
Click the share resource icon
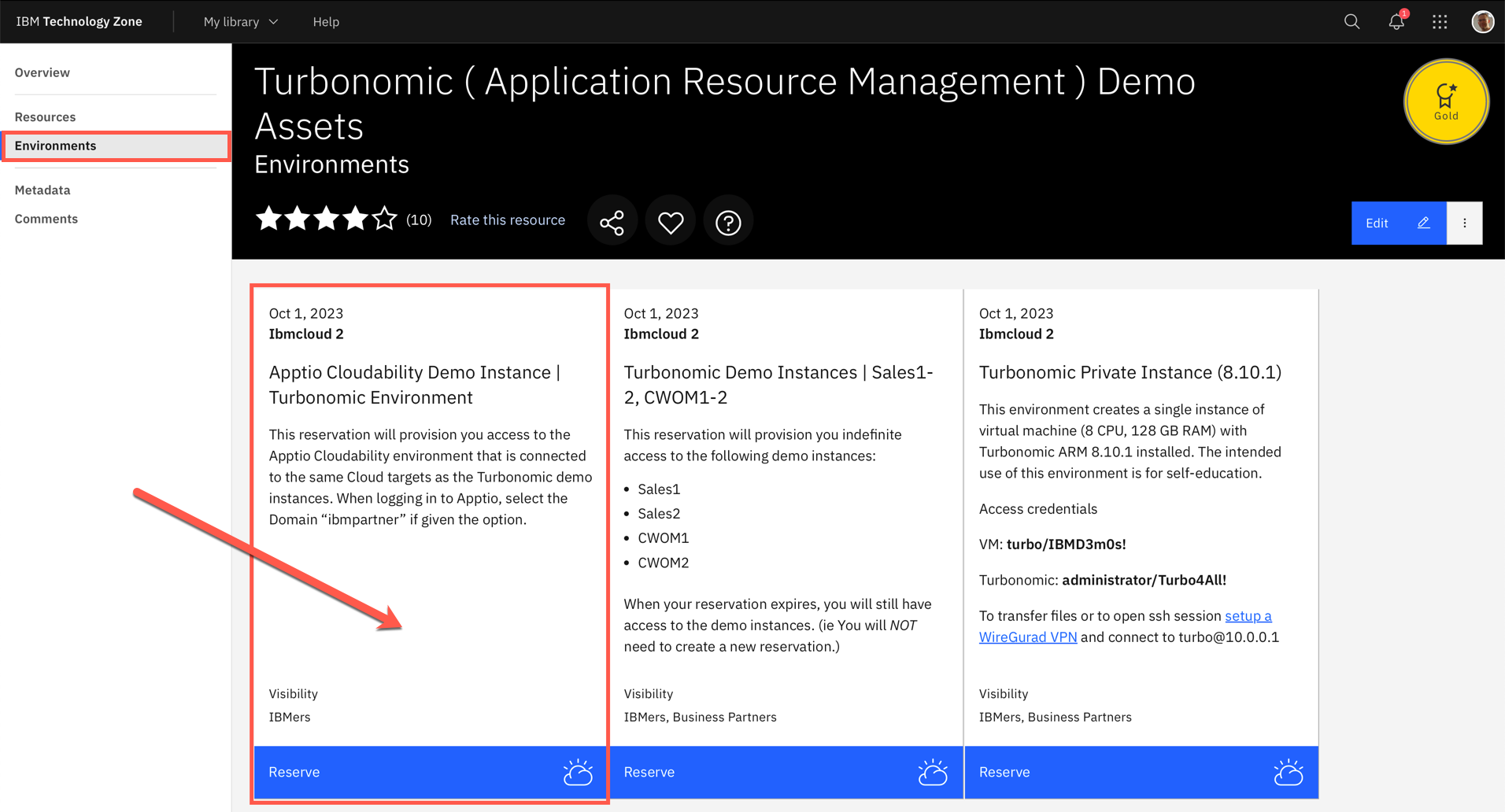pos(612,222)
